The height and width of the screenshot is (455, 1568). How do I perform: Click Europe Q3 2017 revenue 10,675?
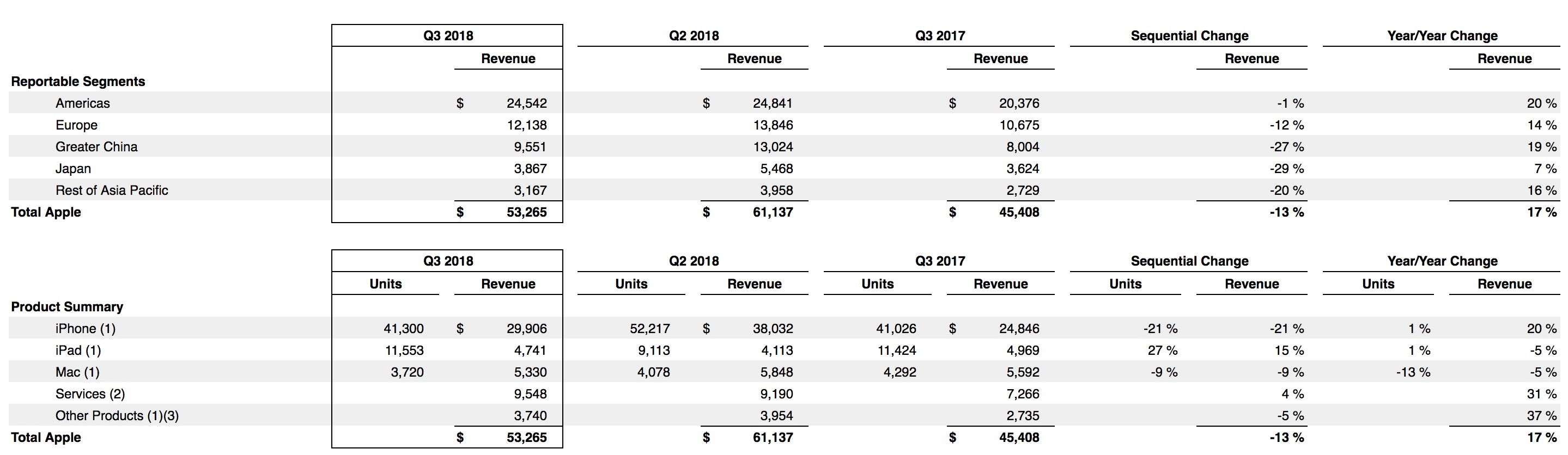coord(1019,125)
